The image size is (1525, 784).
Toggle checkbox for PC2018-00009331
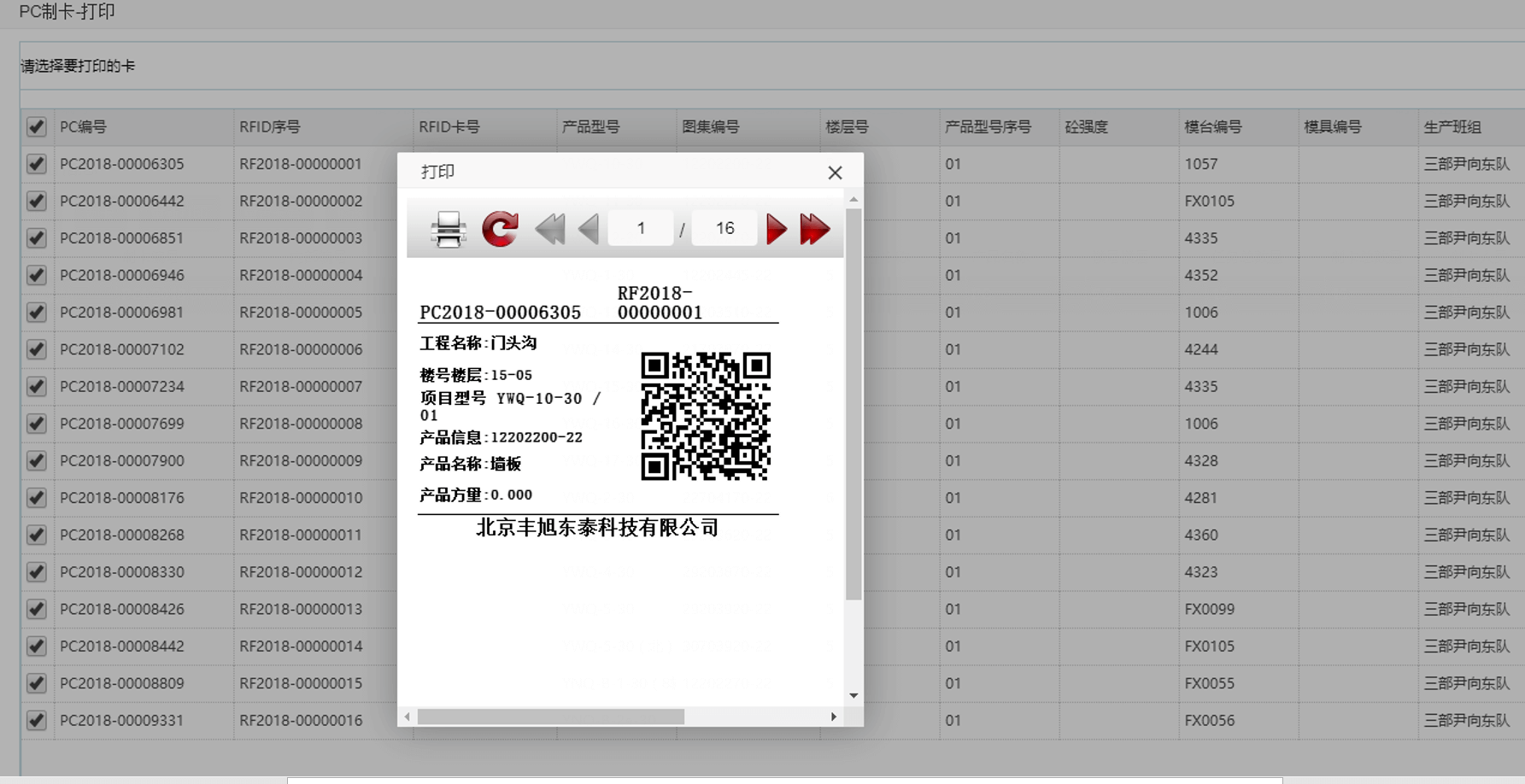coord(36,721)
